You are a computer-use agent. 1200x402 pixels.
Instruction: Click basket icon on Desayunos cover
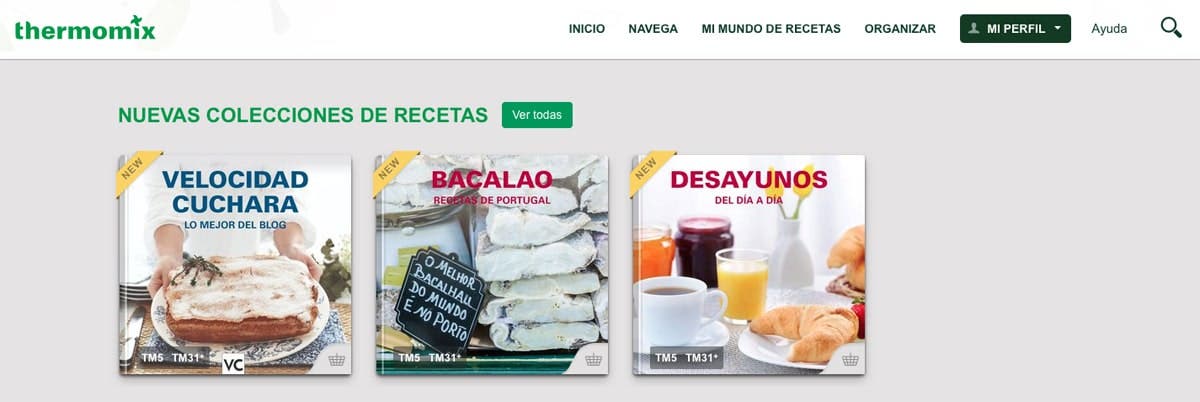(x=850, y=359)
